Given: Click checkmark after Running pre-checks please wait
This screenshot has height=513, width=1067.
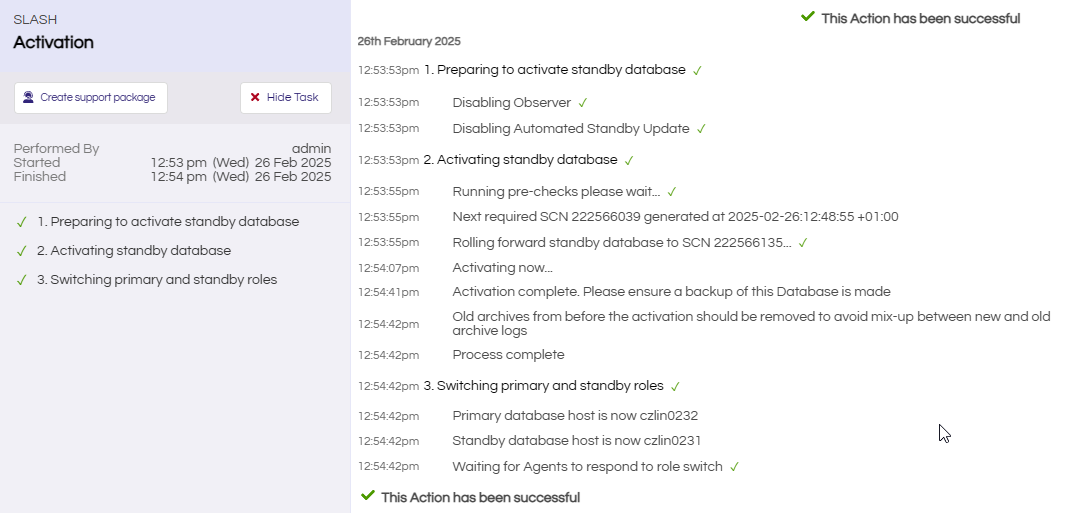Looking at the screenshot, I should point(672,192).
